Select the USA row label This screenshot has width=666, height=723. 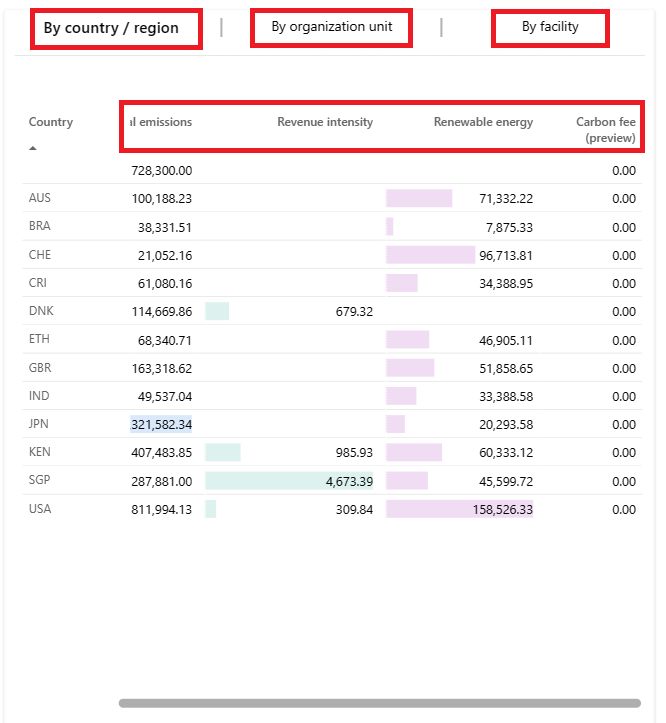(40, 509)
